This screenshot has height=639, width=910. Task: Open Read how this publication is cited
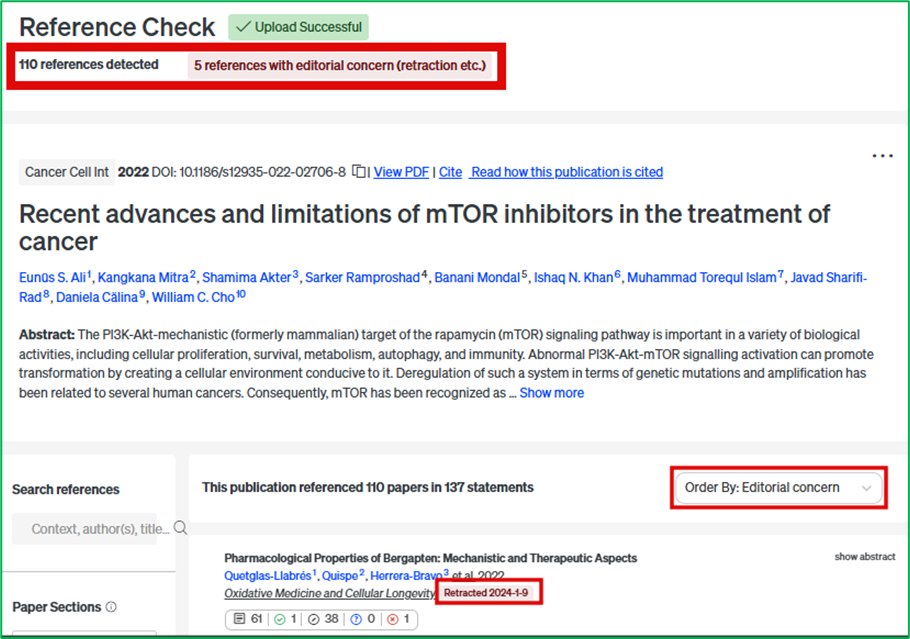coord(566,172)
